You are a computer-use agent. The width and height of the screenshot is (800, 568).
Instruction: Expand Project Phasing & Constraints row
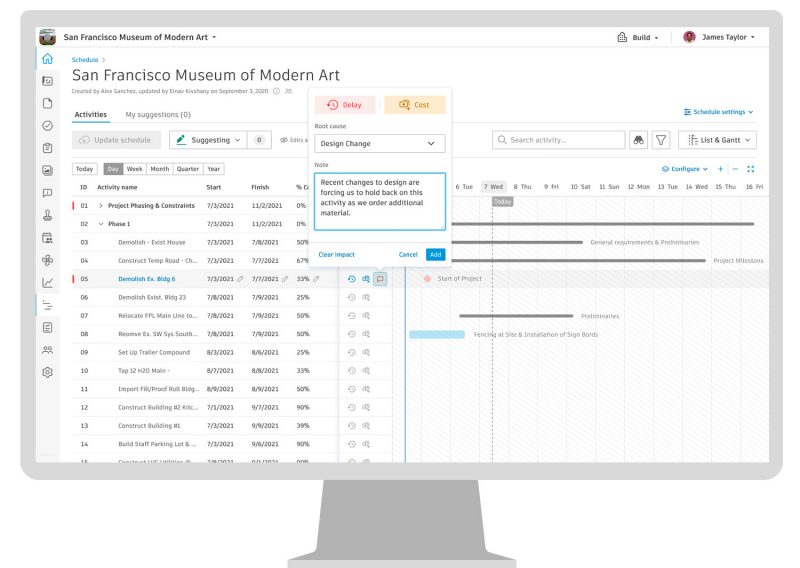tap(101, 206)
